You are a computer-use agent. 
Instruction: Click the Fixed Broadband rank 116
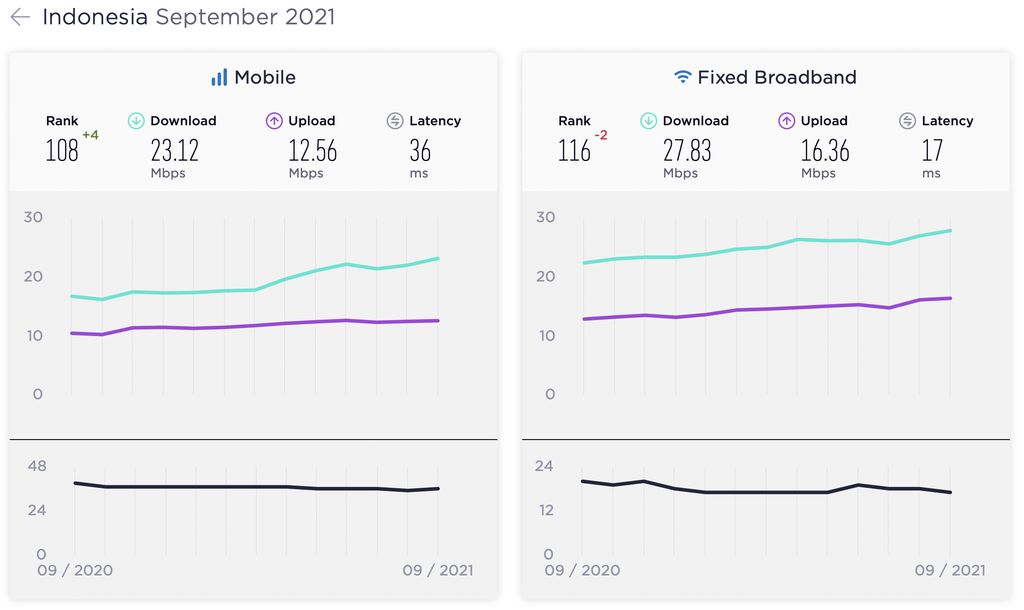click(x=574, y=151)
